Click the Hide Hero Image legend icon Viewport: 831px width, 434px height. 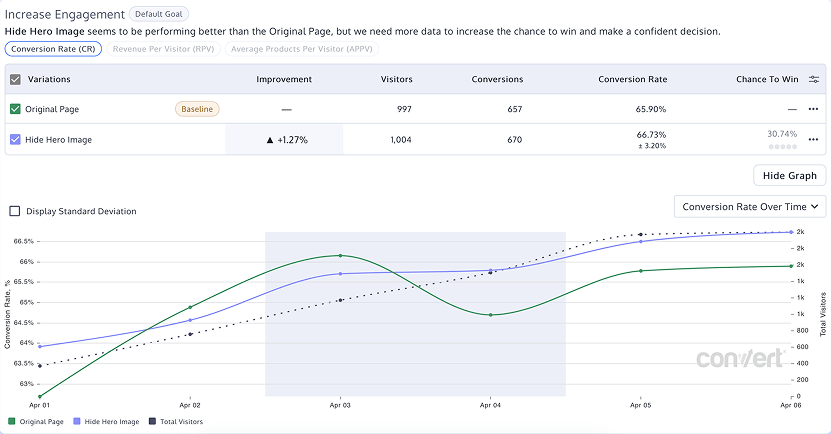[79, 422]
